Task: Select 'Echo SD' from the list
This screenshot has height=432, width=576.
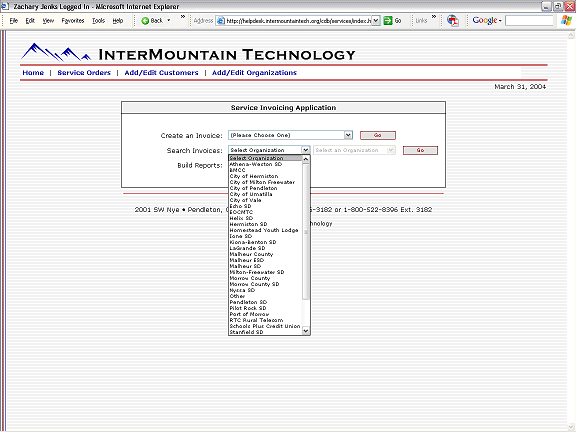Action: click(x=265, y=206)
